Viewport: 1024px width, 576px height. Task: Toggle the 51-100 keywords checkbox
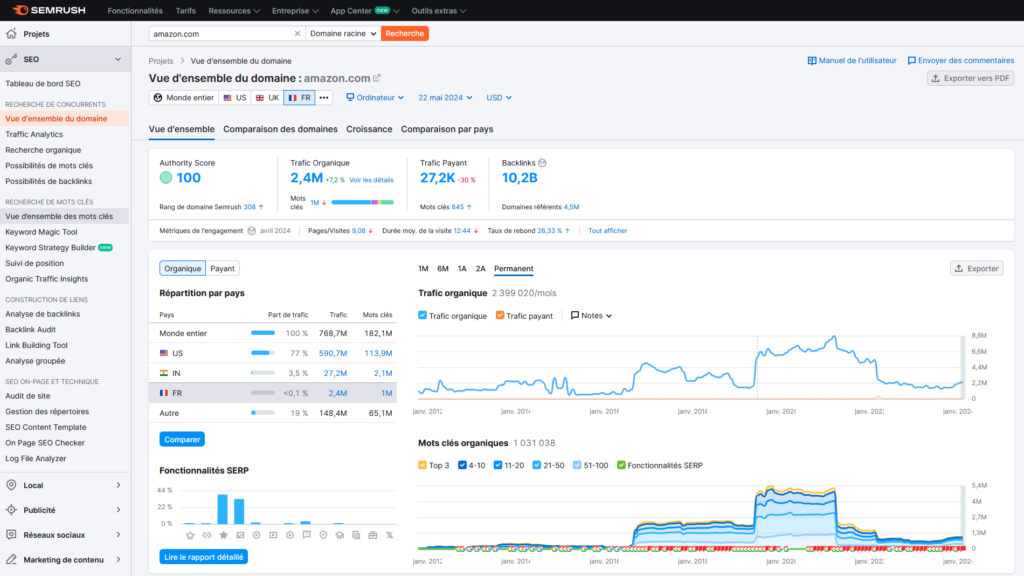pyautogui.click(x=577, y=465)
